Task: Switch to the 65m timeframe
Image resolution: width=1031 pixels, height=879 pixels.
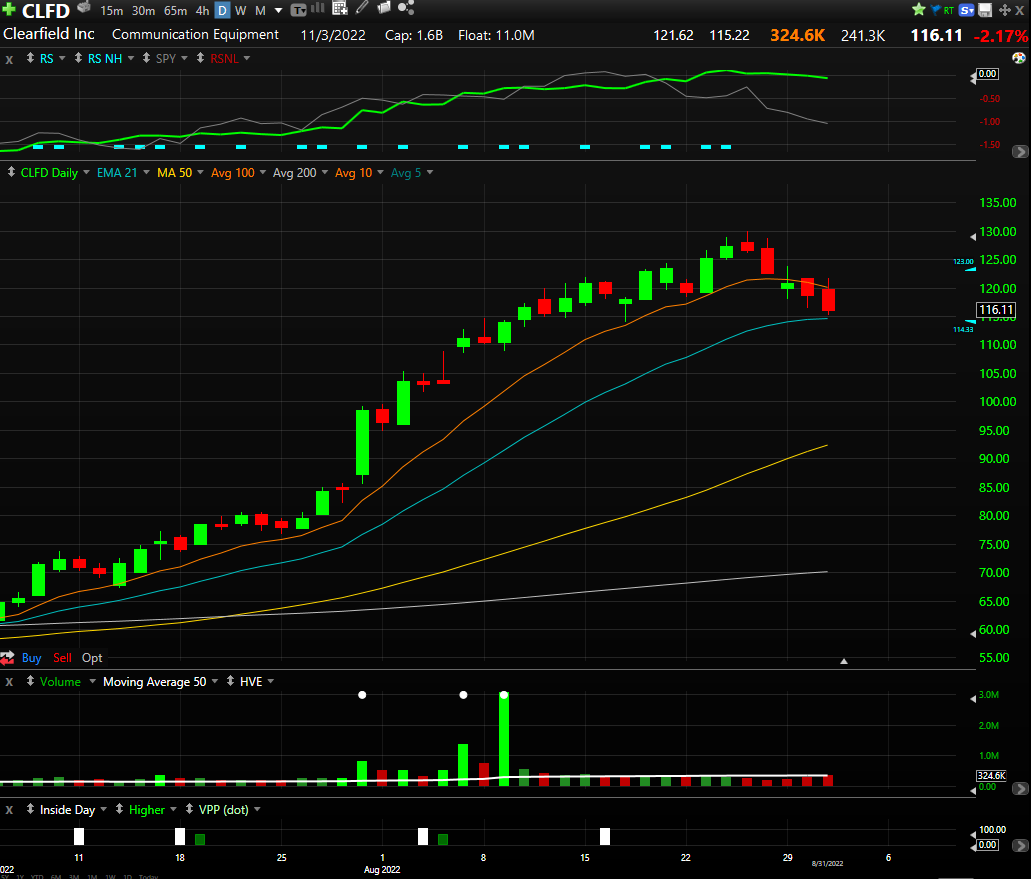Action: (176, 11)
